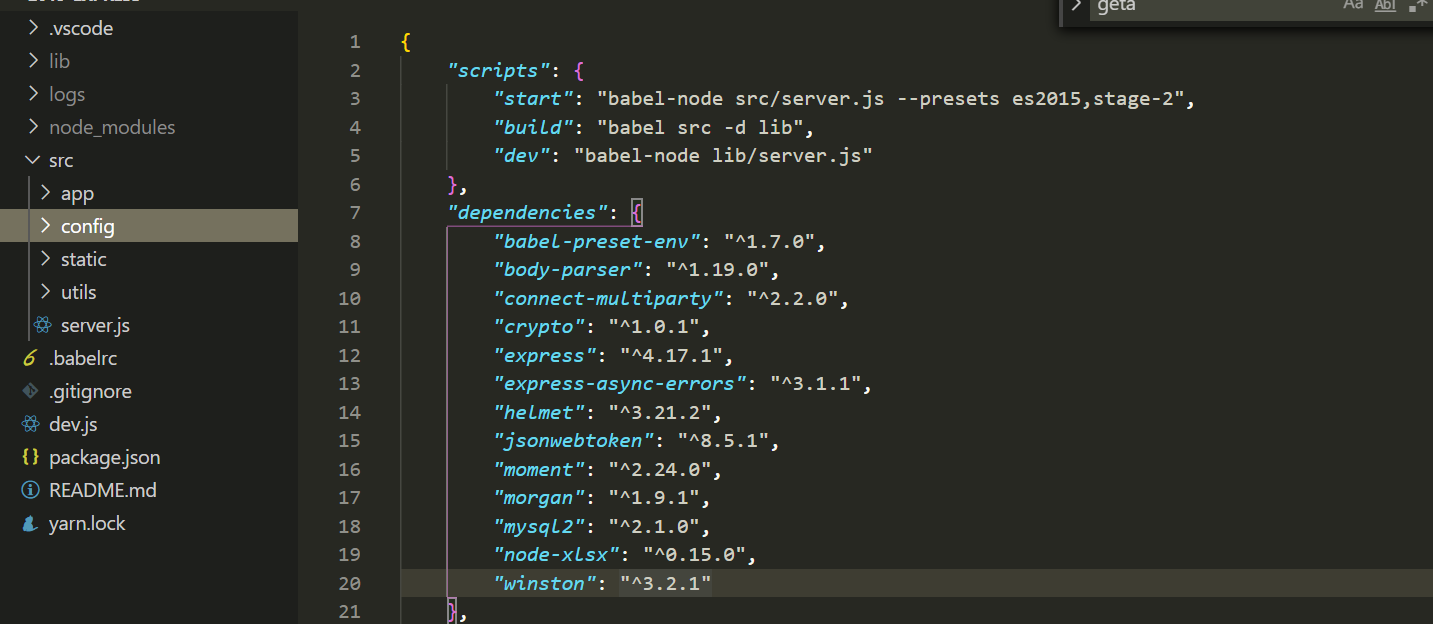Open dev.js file
1433x624 pixels.
(73, 424)
